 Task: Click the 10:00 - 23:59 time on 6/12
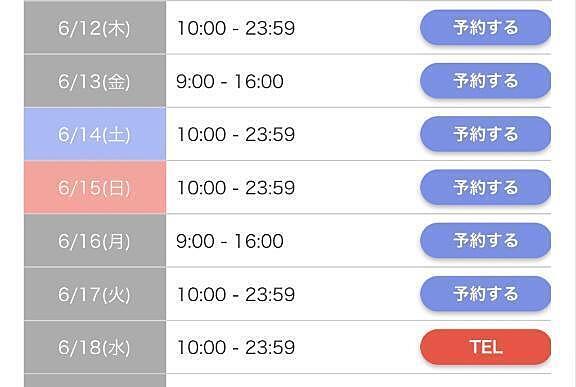[235, 28]
